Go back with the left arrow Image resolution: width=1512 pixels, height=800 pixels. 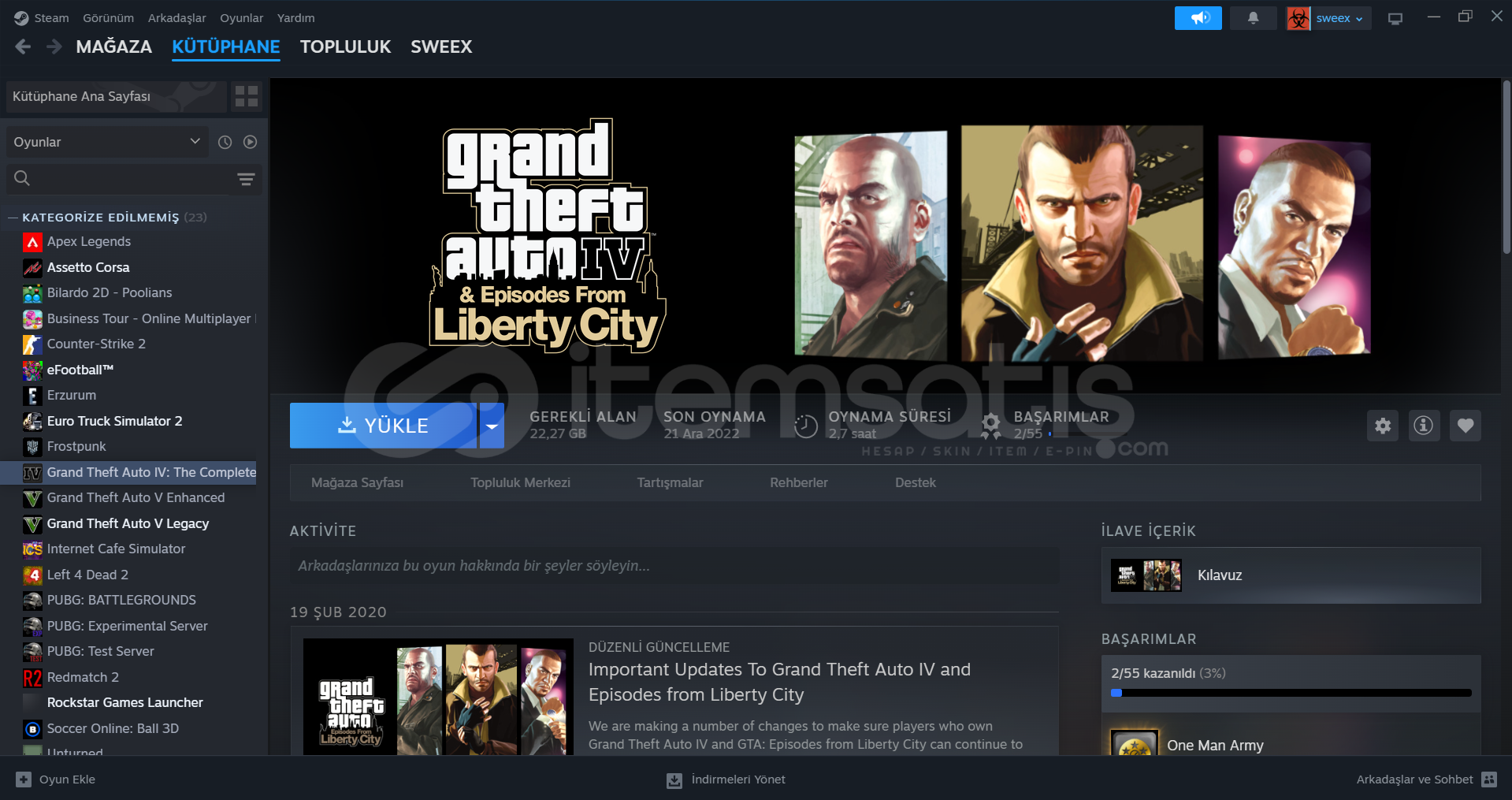tap(23, 47)
